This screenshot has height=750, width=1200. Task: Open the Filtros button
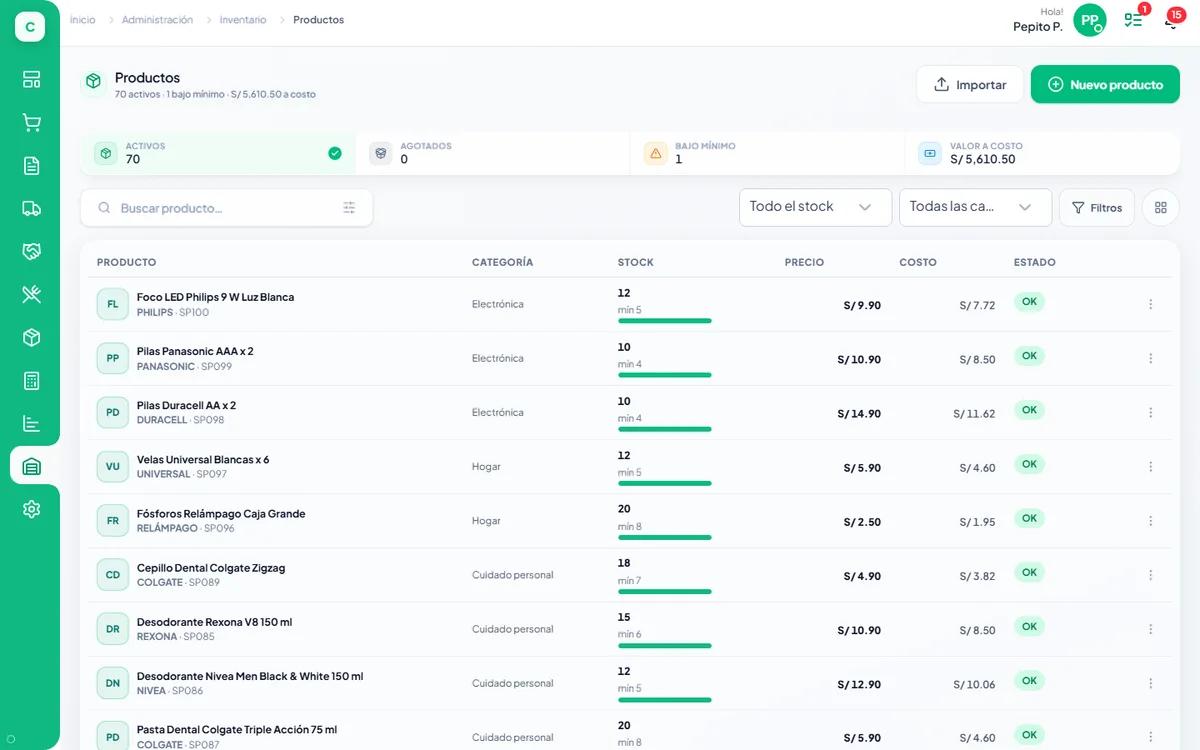(1097, 208)
